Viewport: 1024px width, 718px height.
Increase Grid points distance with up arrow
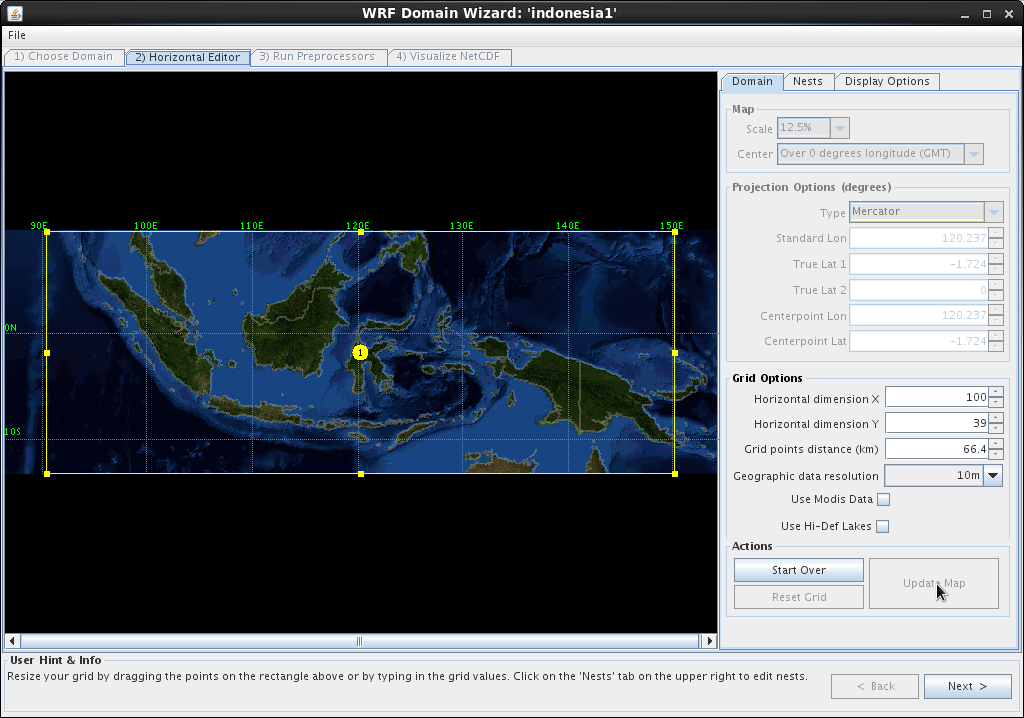995,444
